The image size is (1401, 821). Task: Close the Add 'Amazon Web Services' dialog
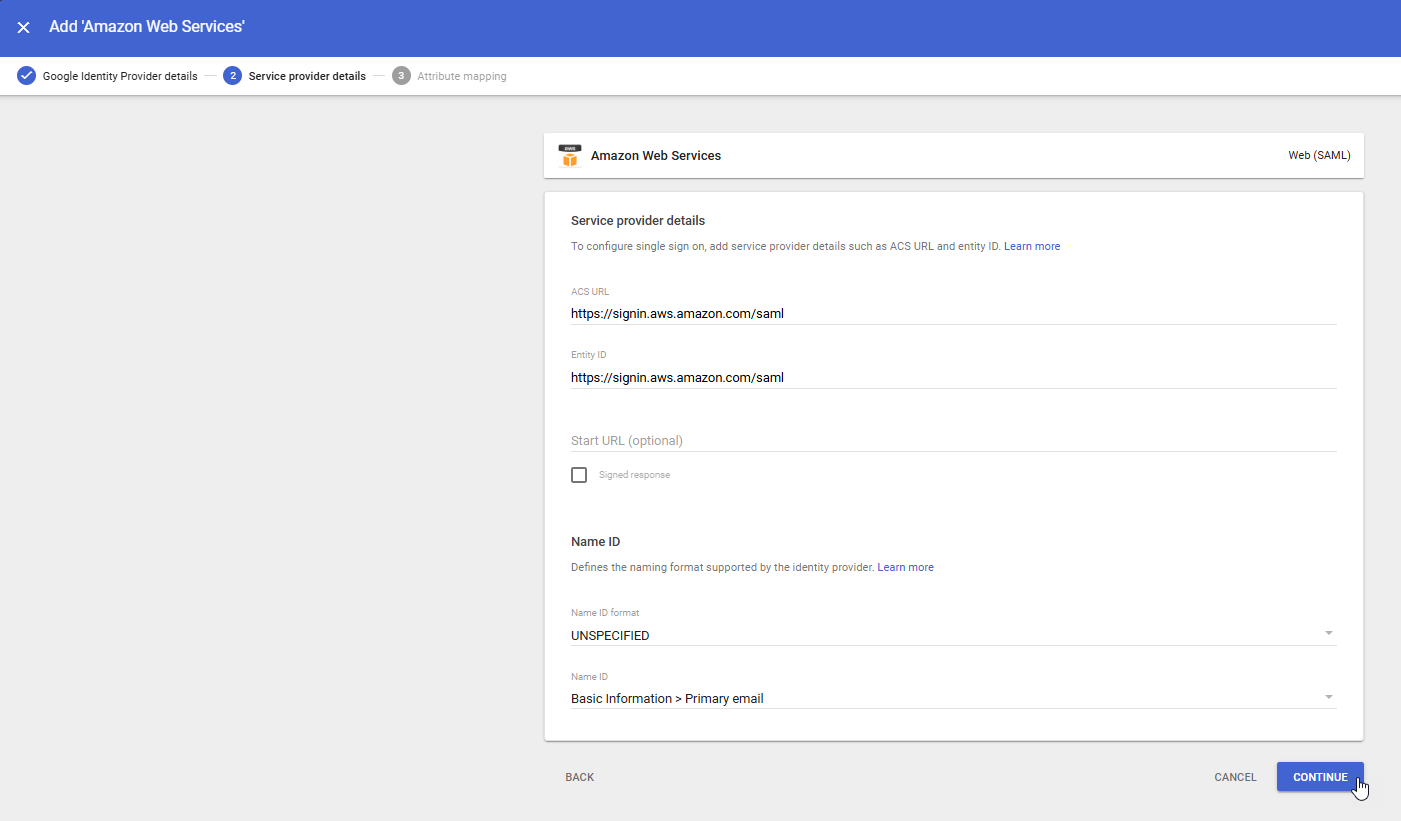click(x=23, y=27)
